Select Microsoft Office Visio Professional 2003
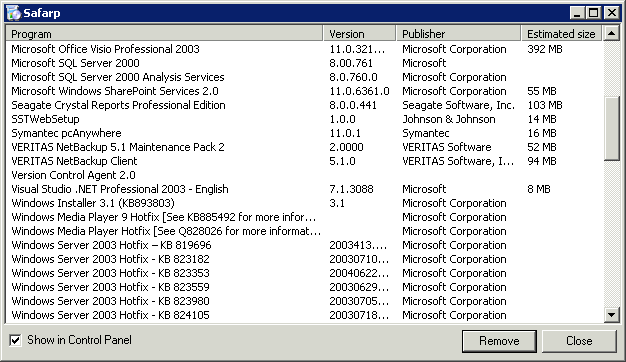 point(105,49)
